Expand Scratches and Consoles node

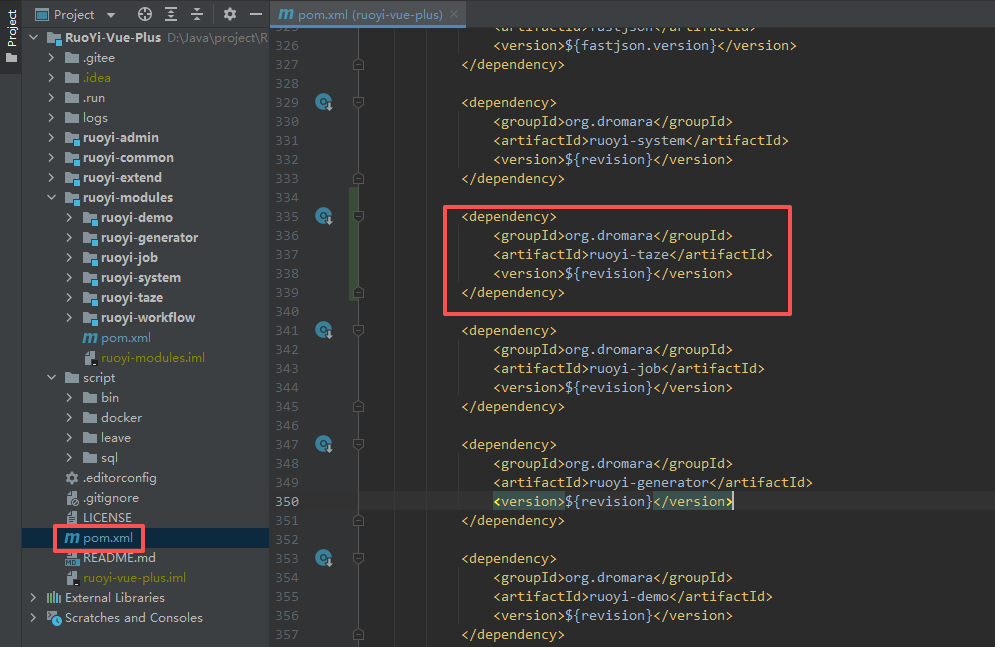pyautogui.click(x=34, y=618)
